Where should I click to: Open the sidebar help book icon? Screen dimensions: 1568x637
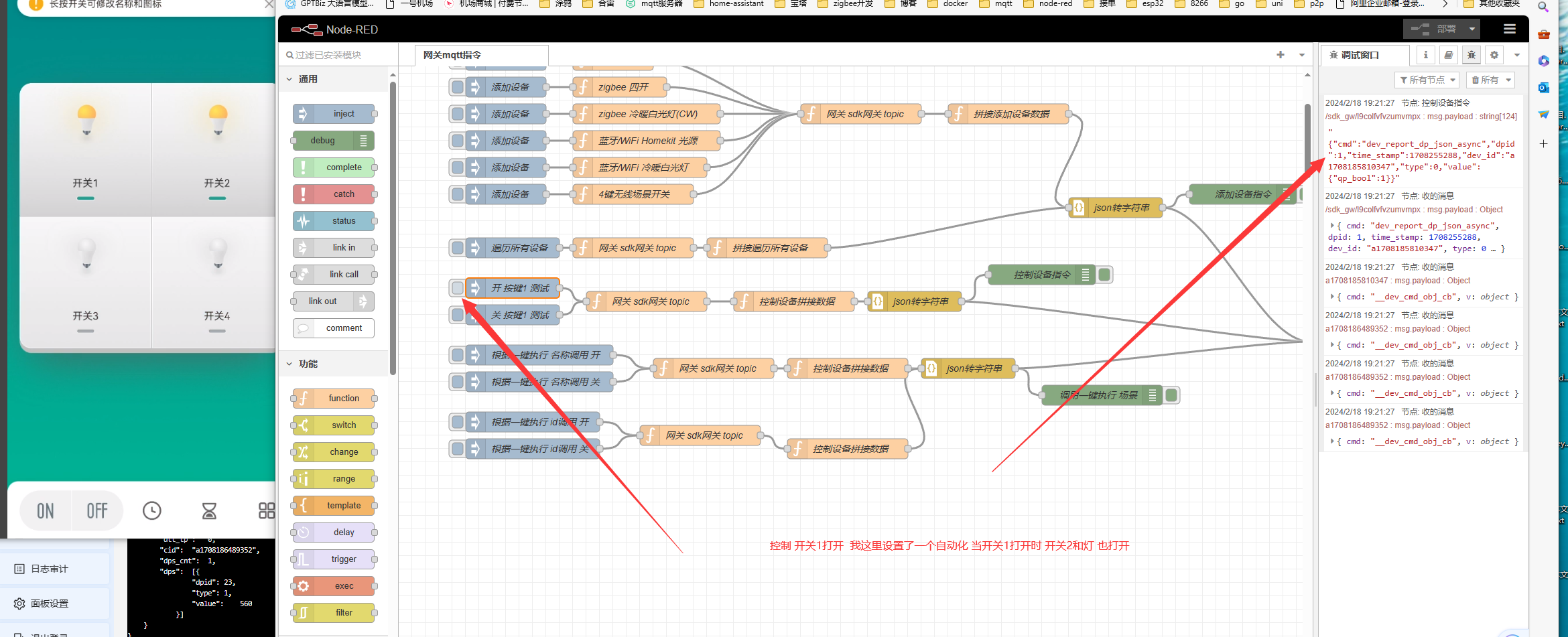pyautogui.click(x=1448, y=55)
